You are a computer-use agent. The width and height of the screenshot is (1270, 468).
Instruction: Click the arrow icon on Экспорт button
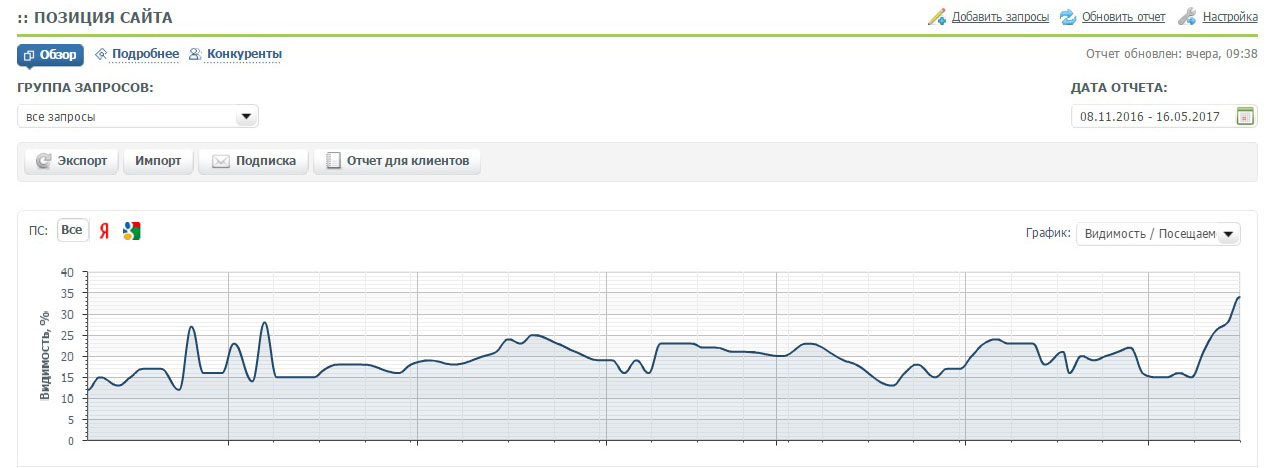pos(43,161)
